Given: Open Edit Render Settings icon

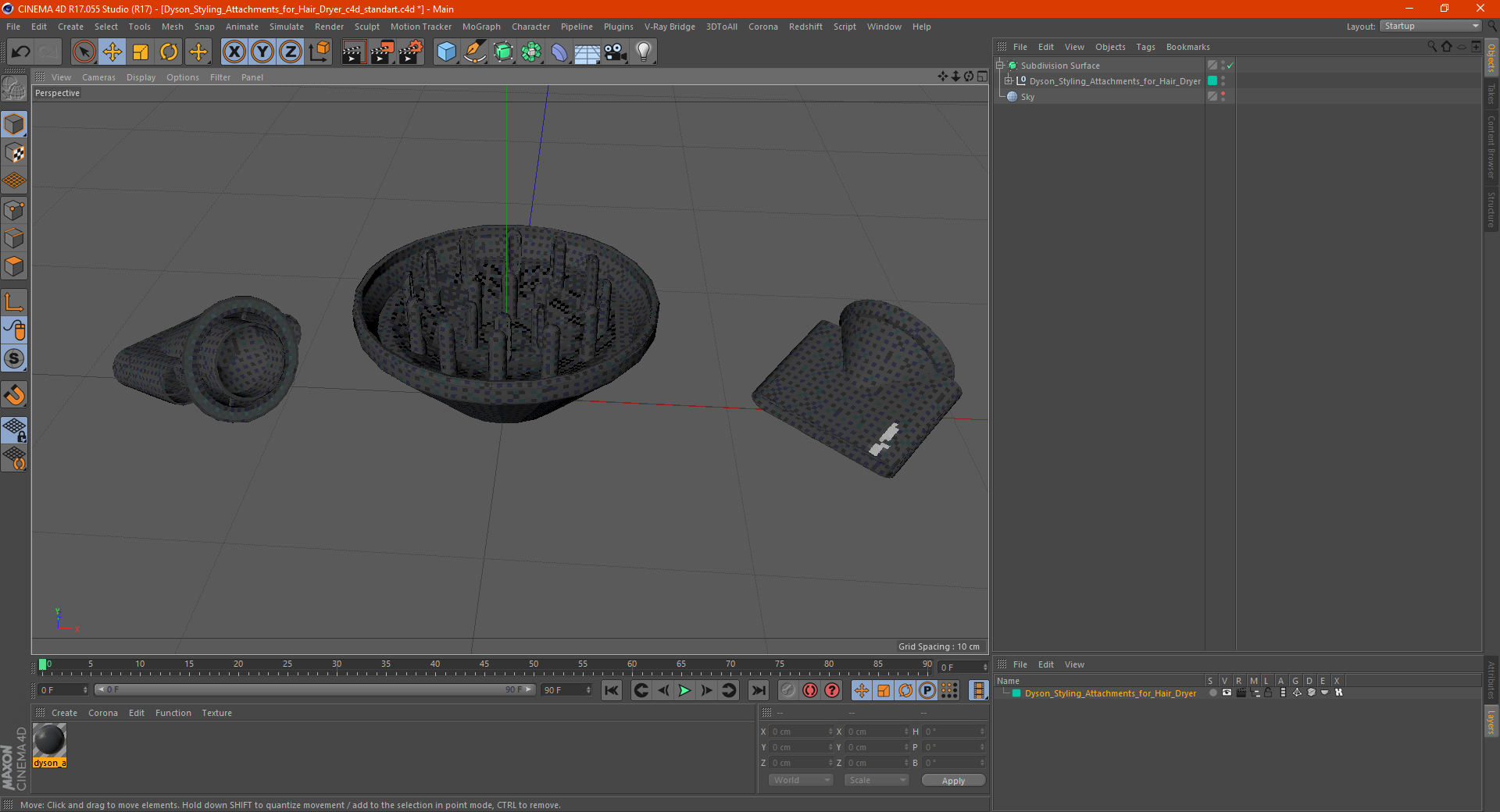Looking at the screenshot, I should (x=410, y=52).
